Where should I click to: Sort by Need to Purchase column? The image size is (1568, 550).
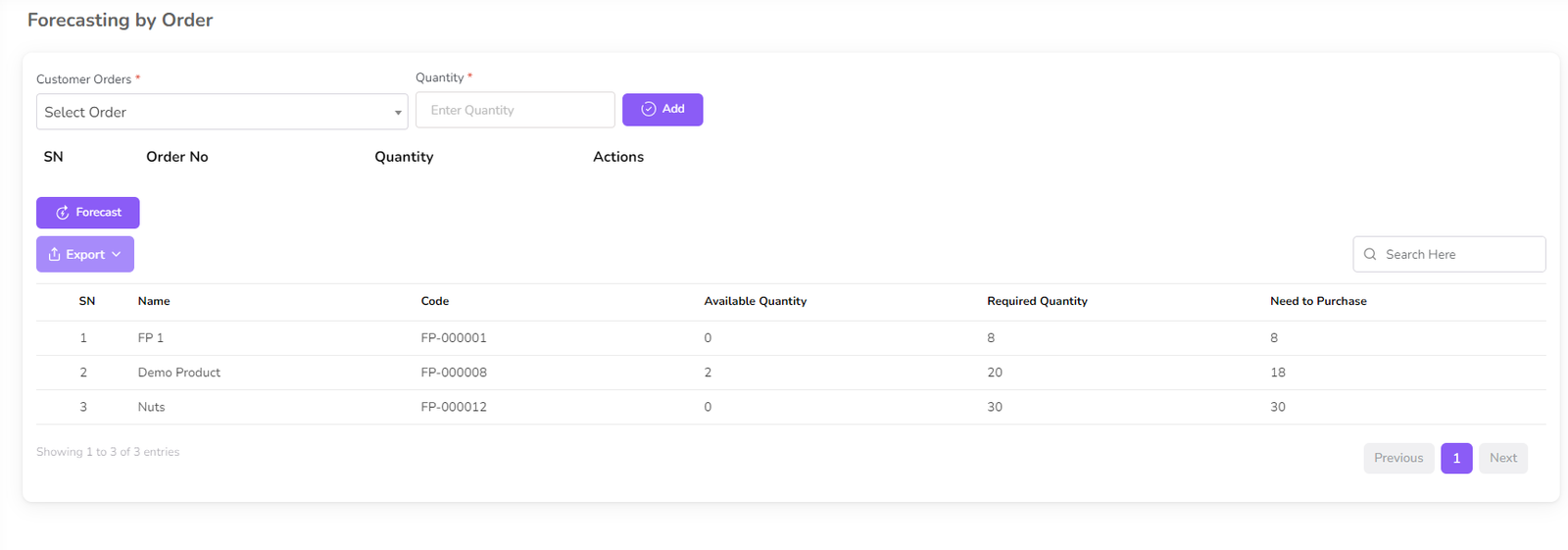(x=1318, y=302)
